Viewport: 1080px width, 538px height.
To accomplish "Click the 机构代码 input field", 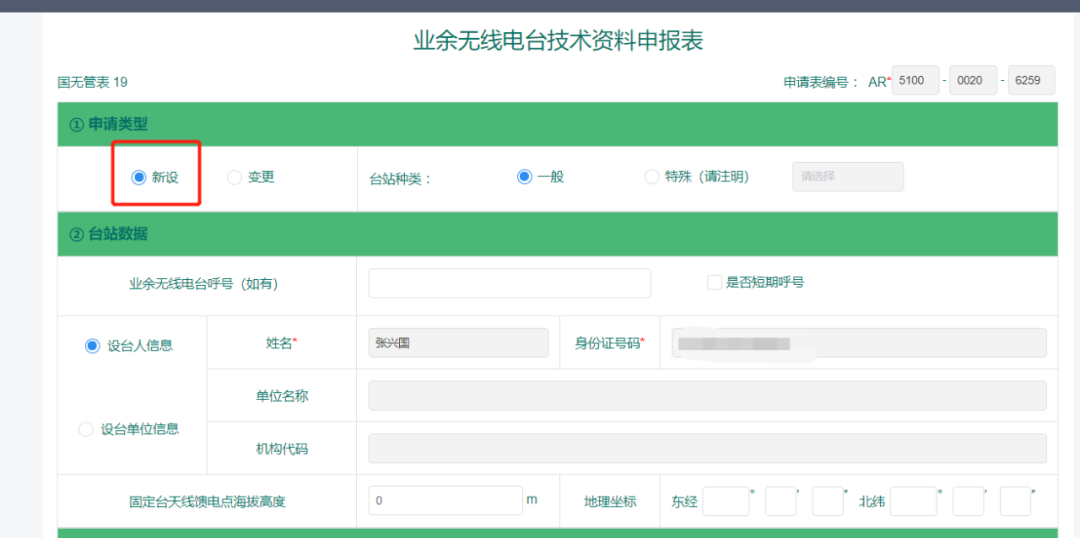I will pos(707,448).
